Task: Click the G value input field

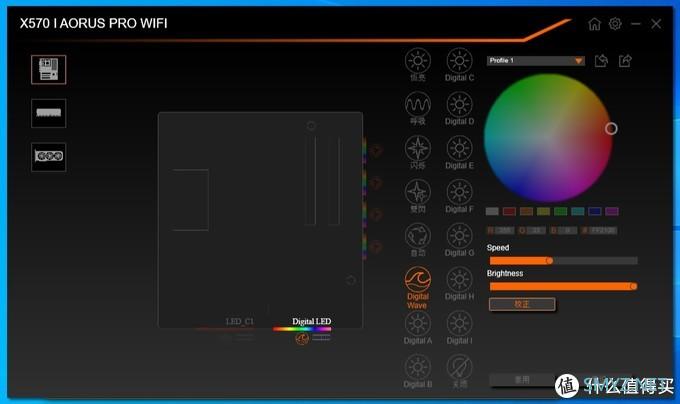Action: [536, 230]
